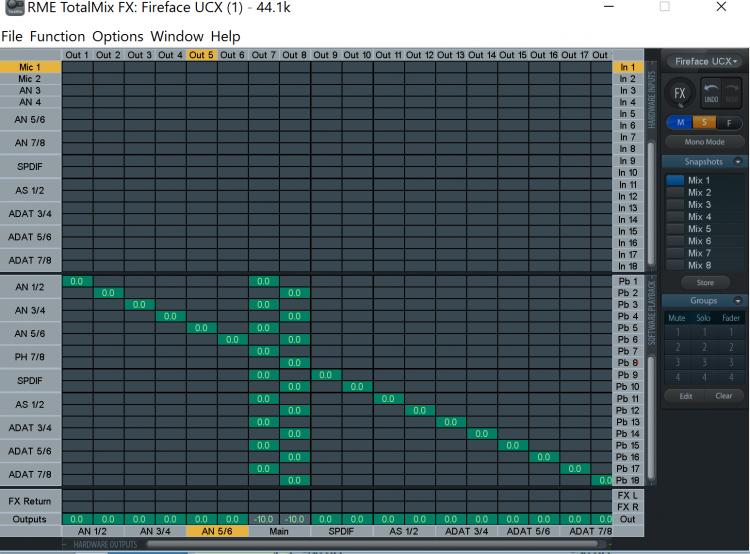Click the Pb 1 to Out 1 gain cell
This screenshot has height=554, width=750.
[x=77, y=281]
